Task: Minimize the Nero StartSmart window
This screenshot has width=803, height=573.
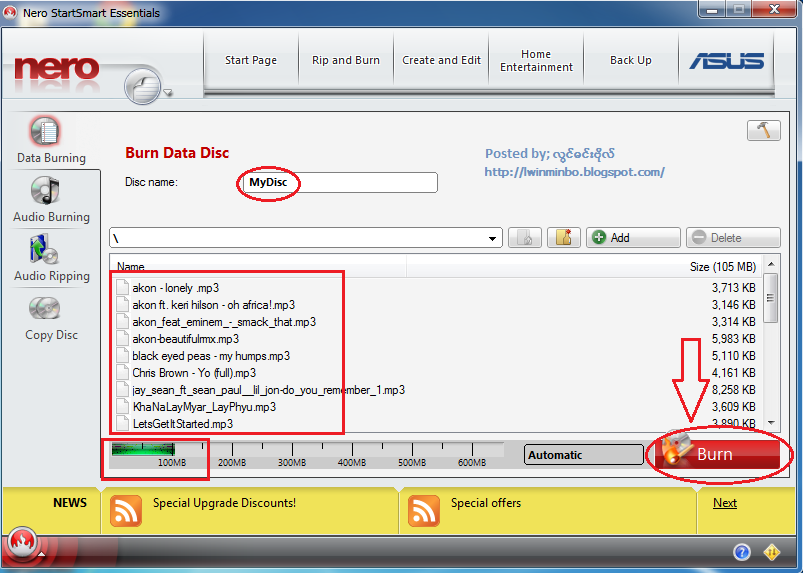Action: (712, 9)
